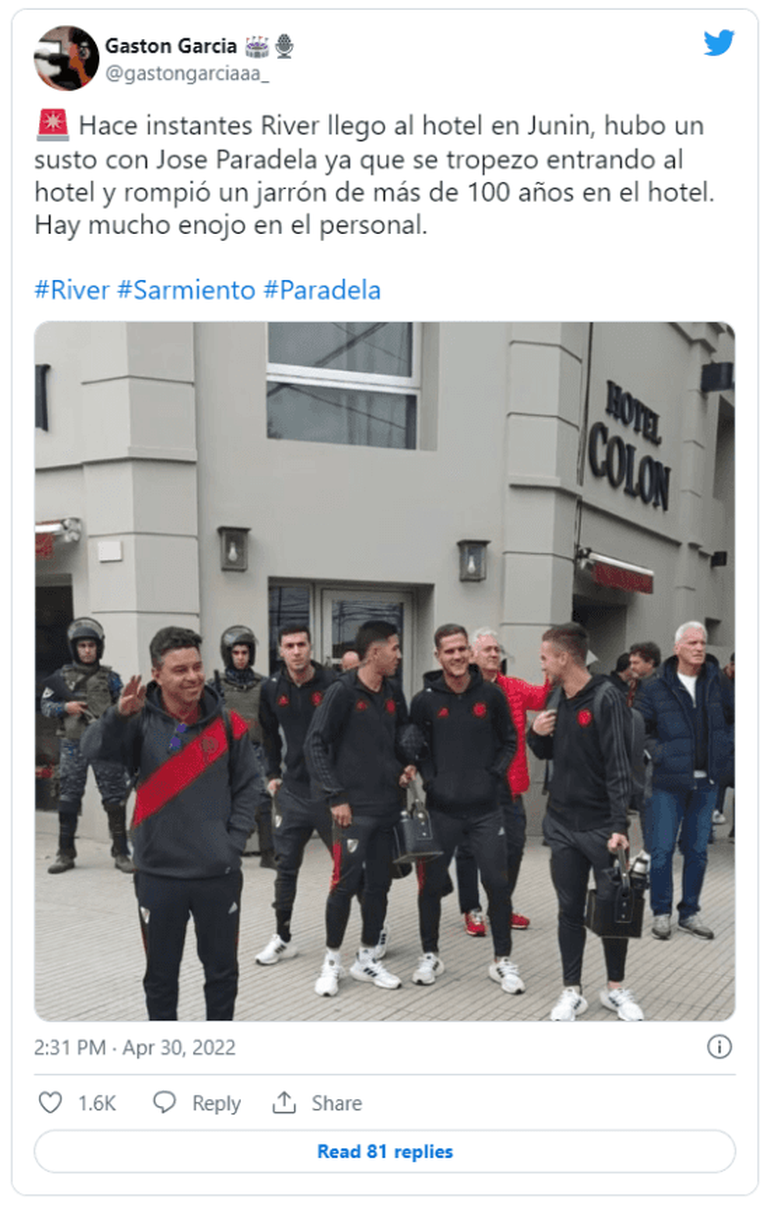Open the #Sarmiento hashtag
770x1207 pixels.
click(186, 290)
